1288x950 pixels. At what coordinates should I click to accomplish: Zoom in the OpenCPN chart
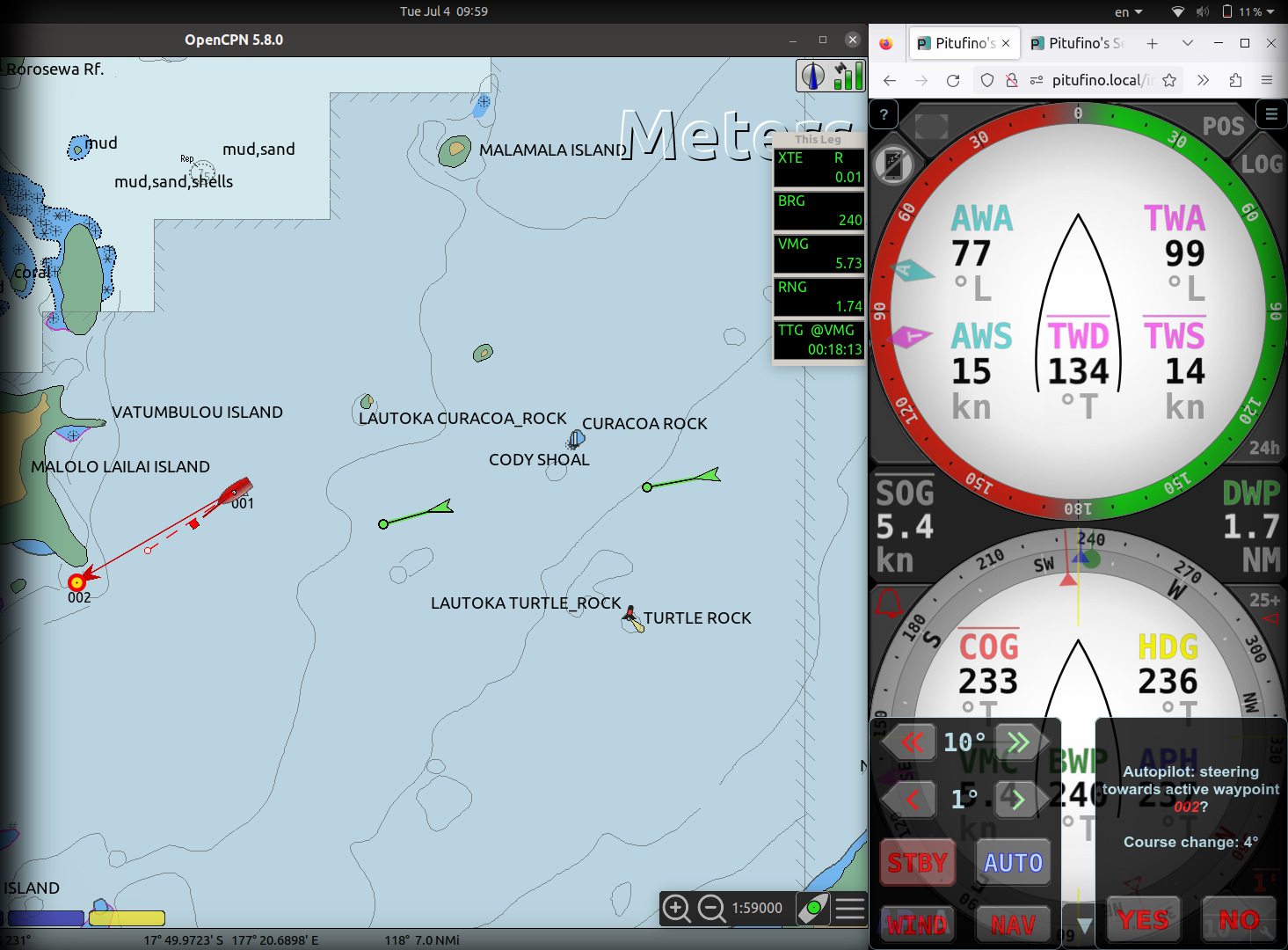676,908
